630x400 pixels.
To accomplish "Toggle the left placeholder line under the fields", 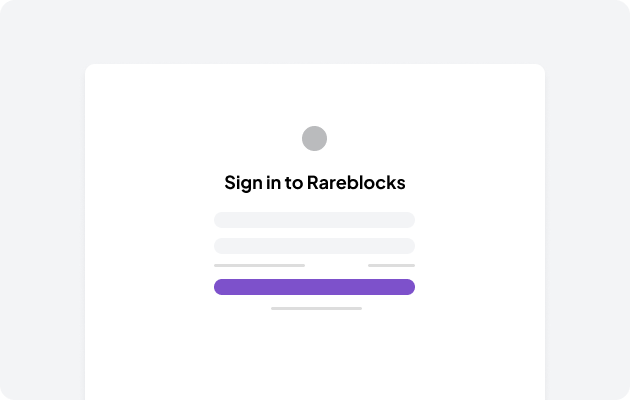I will click(259, 265).
